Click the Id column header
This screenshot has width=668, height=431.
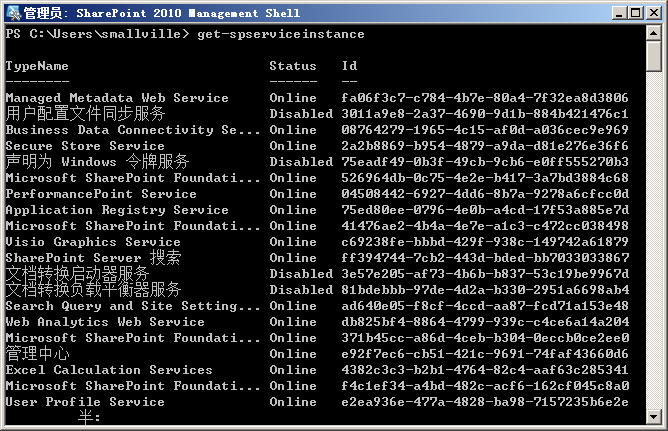click(349, 66)
